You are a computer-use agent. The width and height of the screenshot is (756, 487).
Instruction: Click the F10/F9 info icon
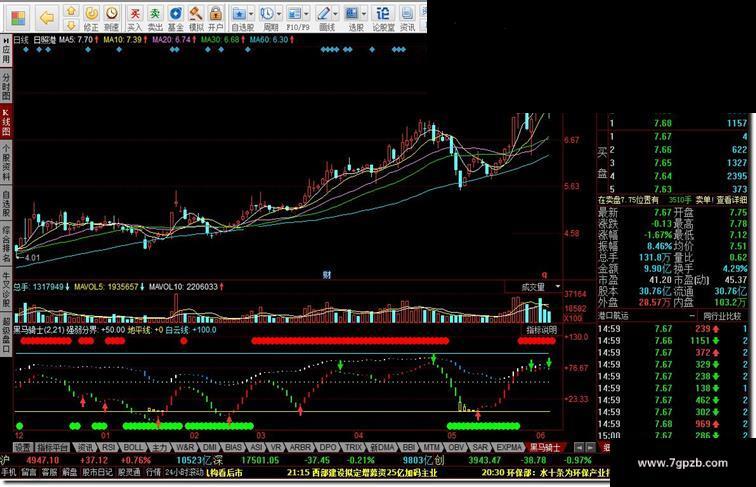pyautogui.click(x=294, y=14)
